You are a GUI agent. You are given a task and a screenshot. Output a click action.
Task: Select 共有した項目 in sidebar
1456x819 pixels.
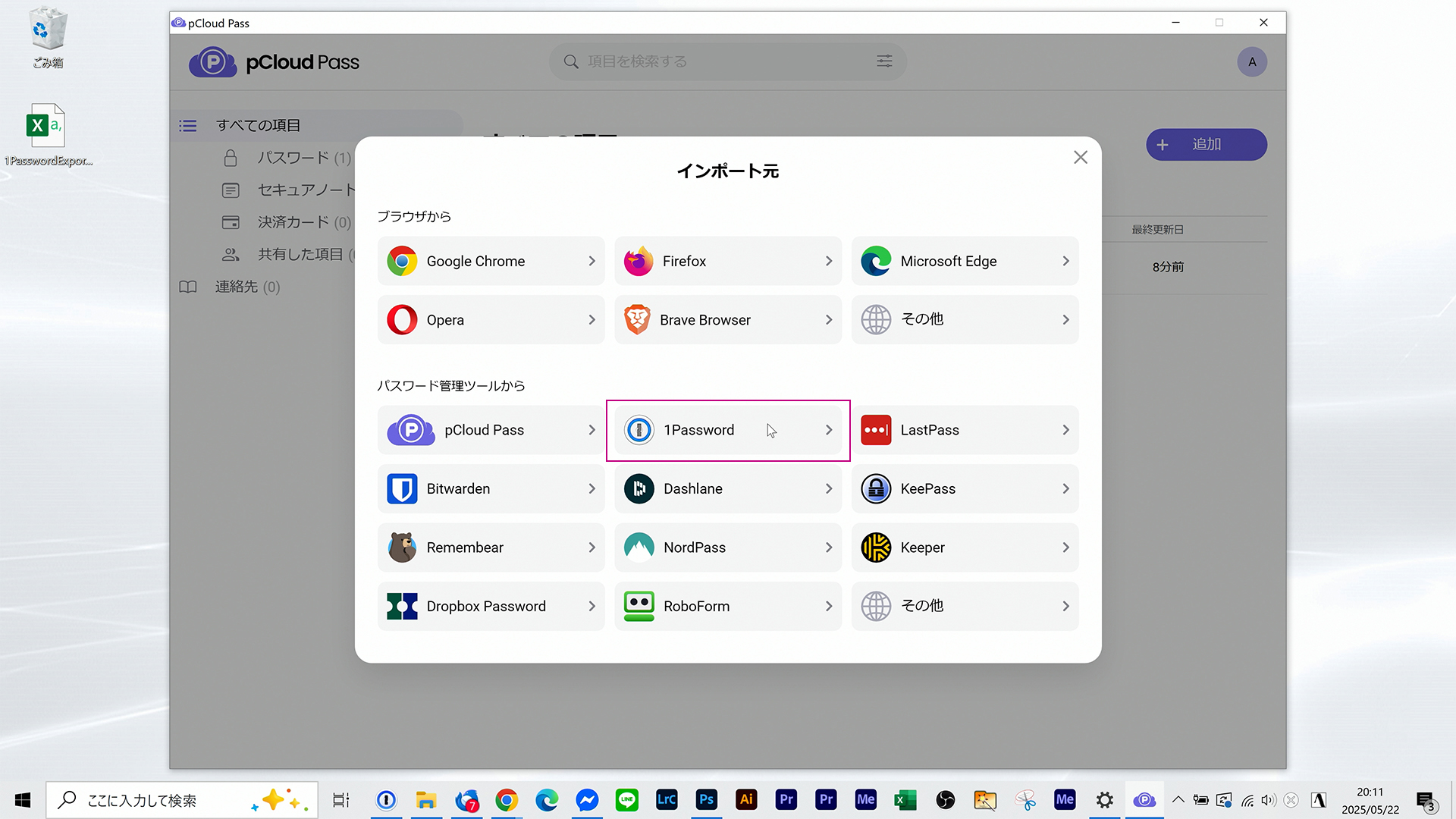pos(288,254)
